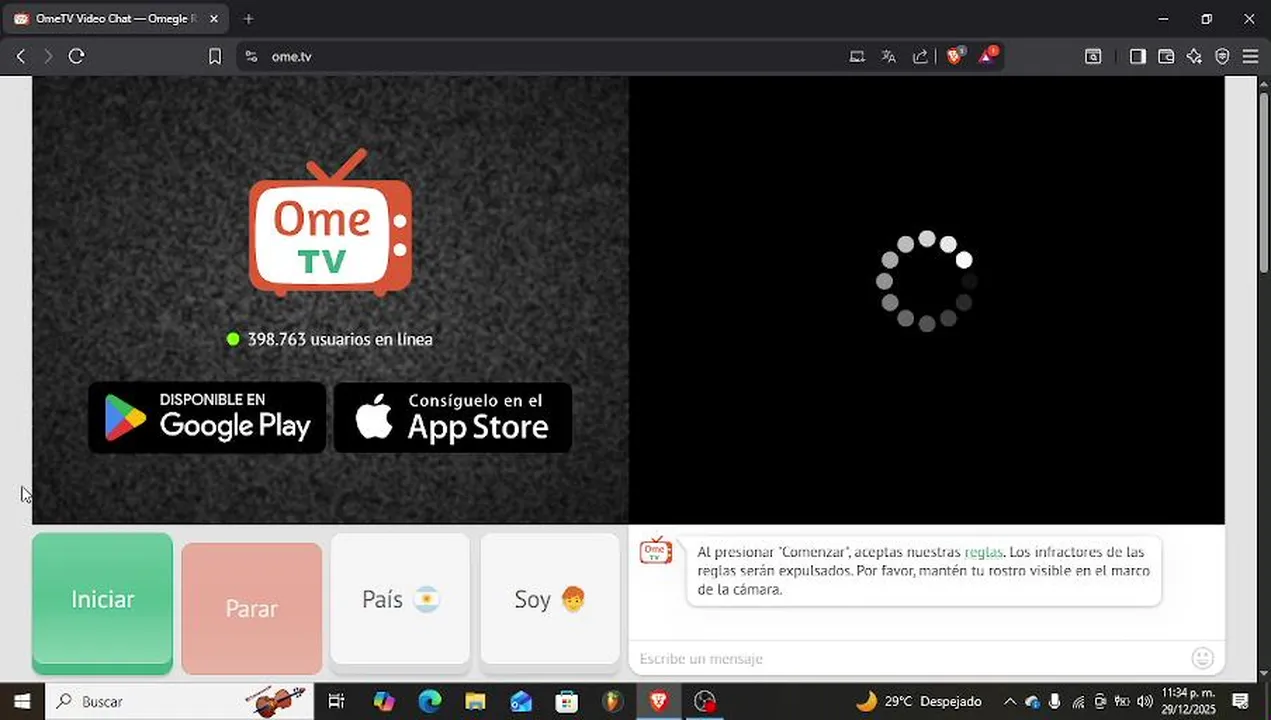The width and height of the screenshot is (1271, 720).
Task: Select the OmeTV Video Chat tab
Action: pos(115,19)
